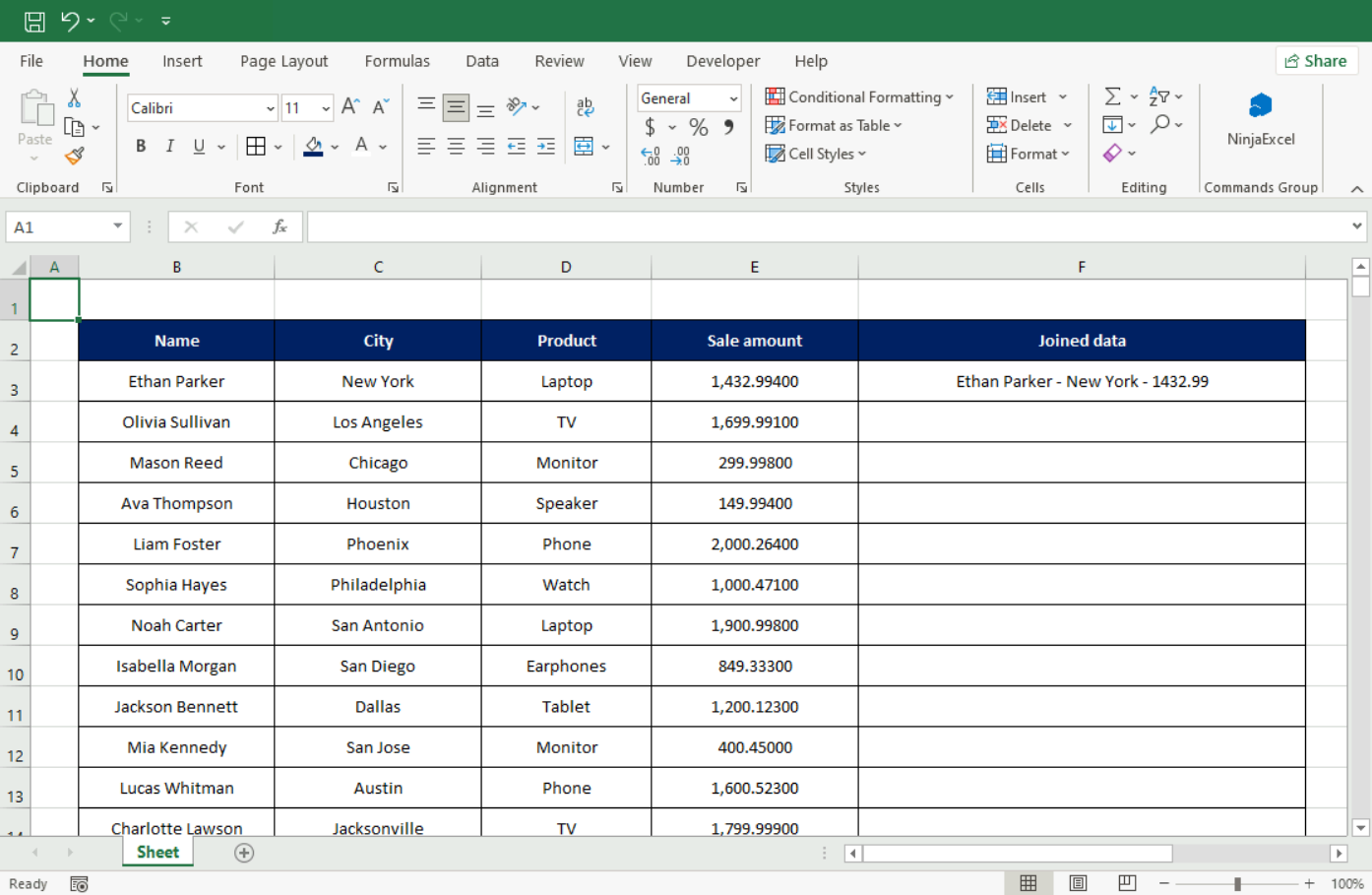This screenshot has height=895, width=1372.
Task: Click the Increase Indent icon
Action: pos(545,147)
